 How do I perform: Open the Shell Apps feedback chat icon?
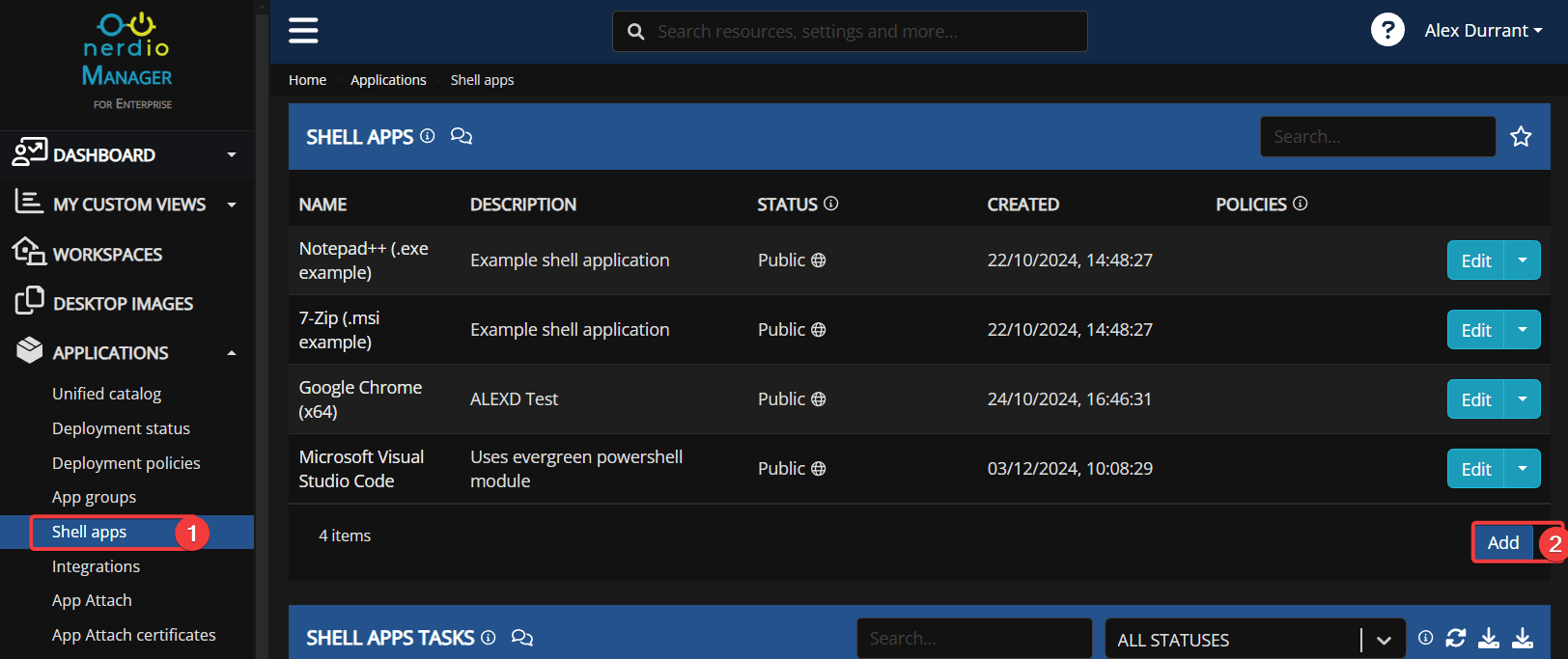point(462,136)
